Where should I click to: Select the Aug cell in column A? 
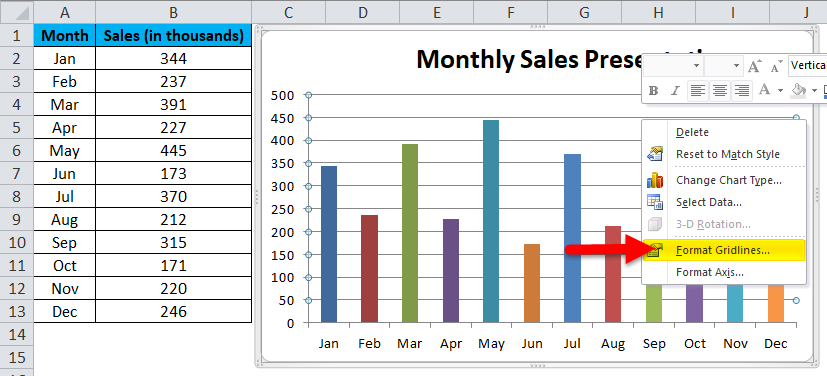[x=64, y=219]
